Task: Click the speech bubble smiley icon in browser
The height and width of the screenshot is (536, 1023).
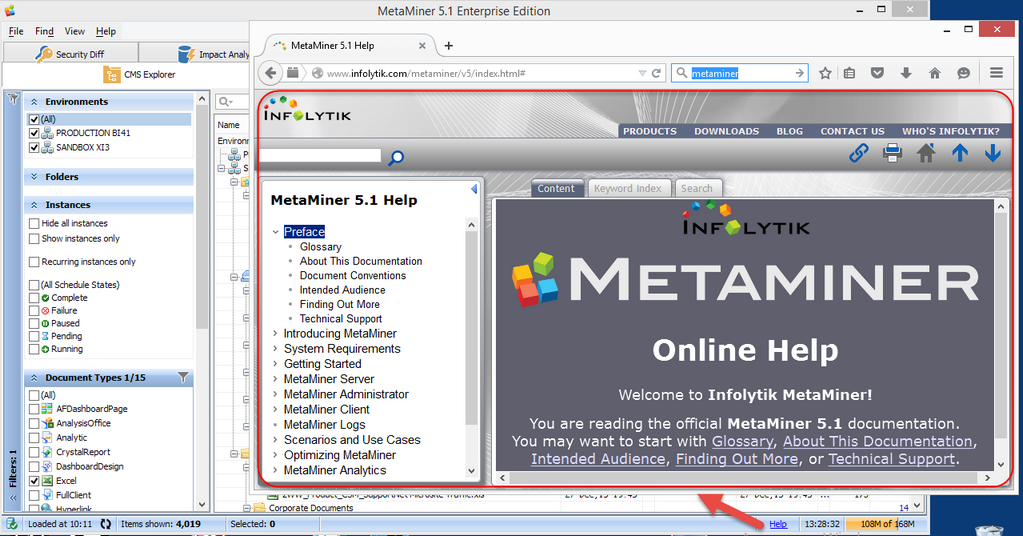Action: tap(964, 73)
